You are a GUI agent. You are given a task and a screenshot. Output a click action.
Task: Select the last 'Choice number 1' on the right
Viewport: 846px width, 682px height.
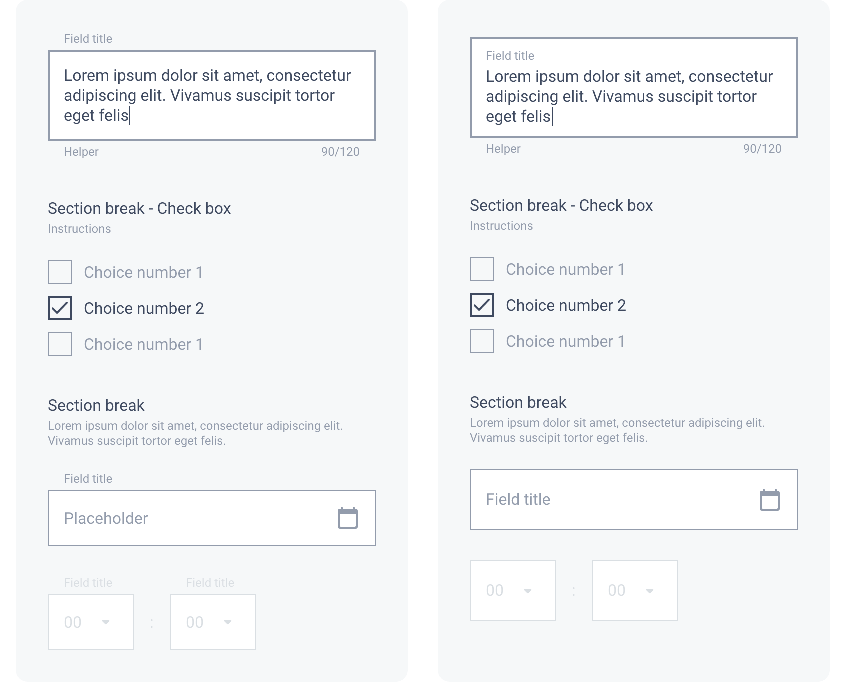point(482,341)
